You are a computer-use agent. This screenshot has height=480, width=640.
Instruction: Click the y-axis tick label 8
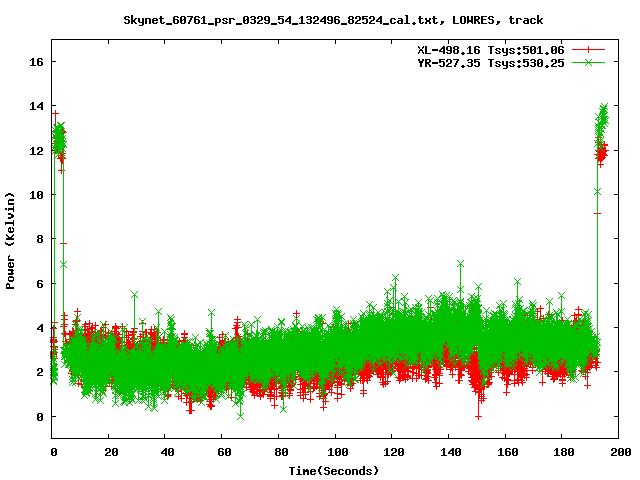[x=40, y=239]
